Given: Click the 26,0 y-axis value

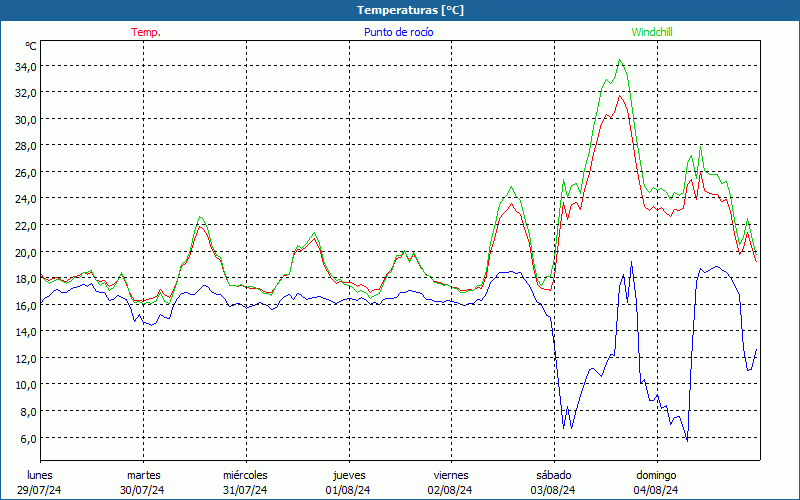Looking at the screenshot, I should [25, 172].
